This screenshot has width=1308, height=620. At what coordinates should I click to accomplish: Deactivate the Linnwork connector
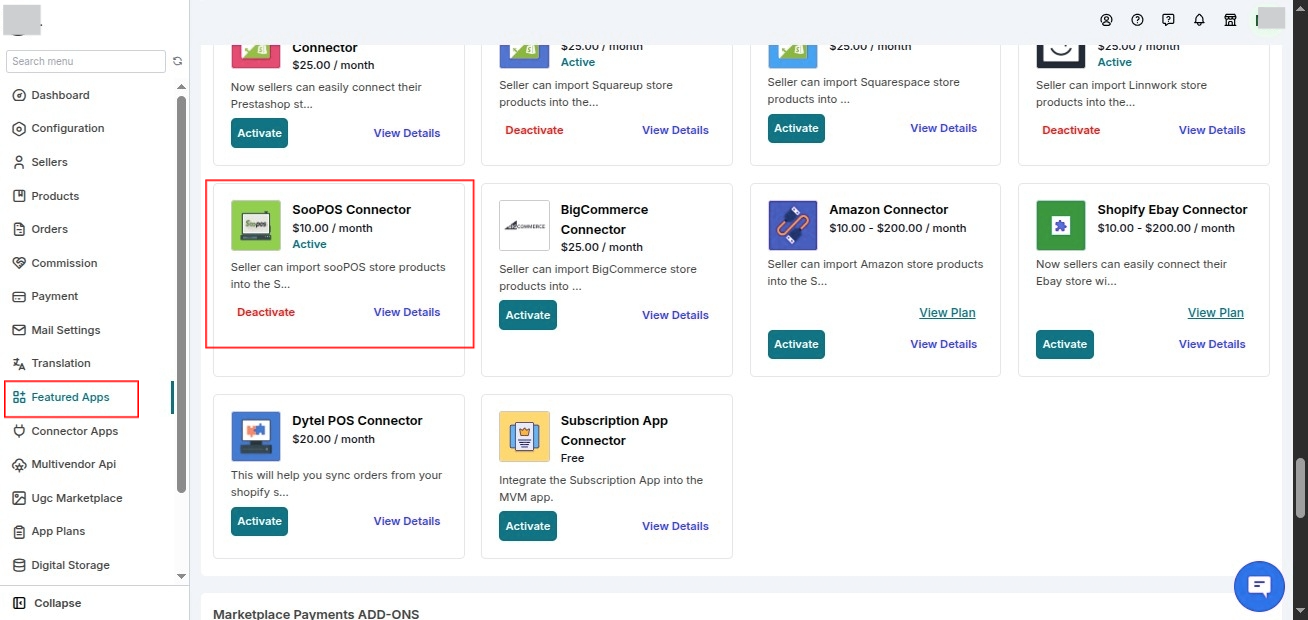click(x=1071, y=130)
